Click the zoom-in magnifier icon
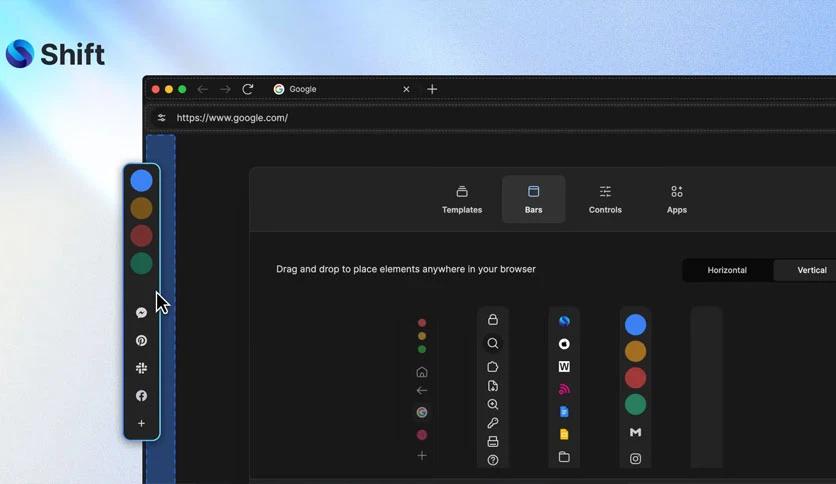The width and height of the screenshot is (836, 484). (x=493, y=405)
